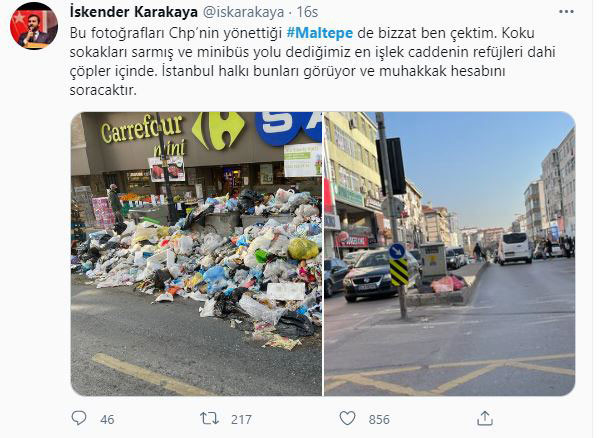
Task: Click the Carrefour logo in left photo
Action: [x=218, y=131]
